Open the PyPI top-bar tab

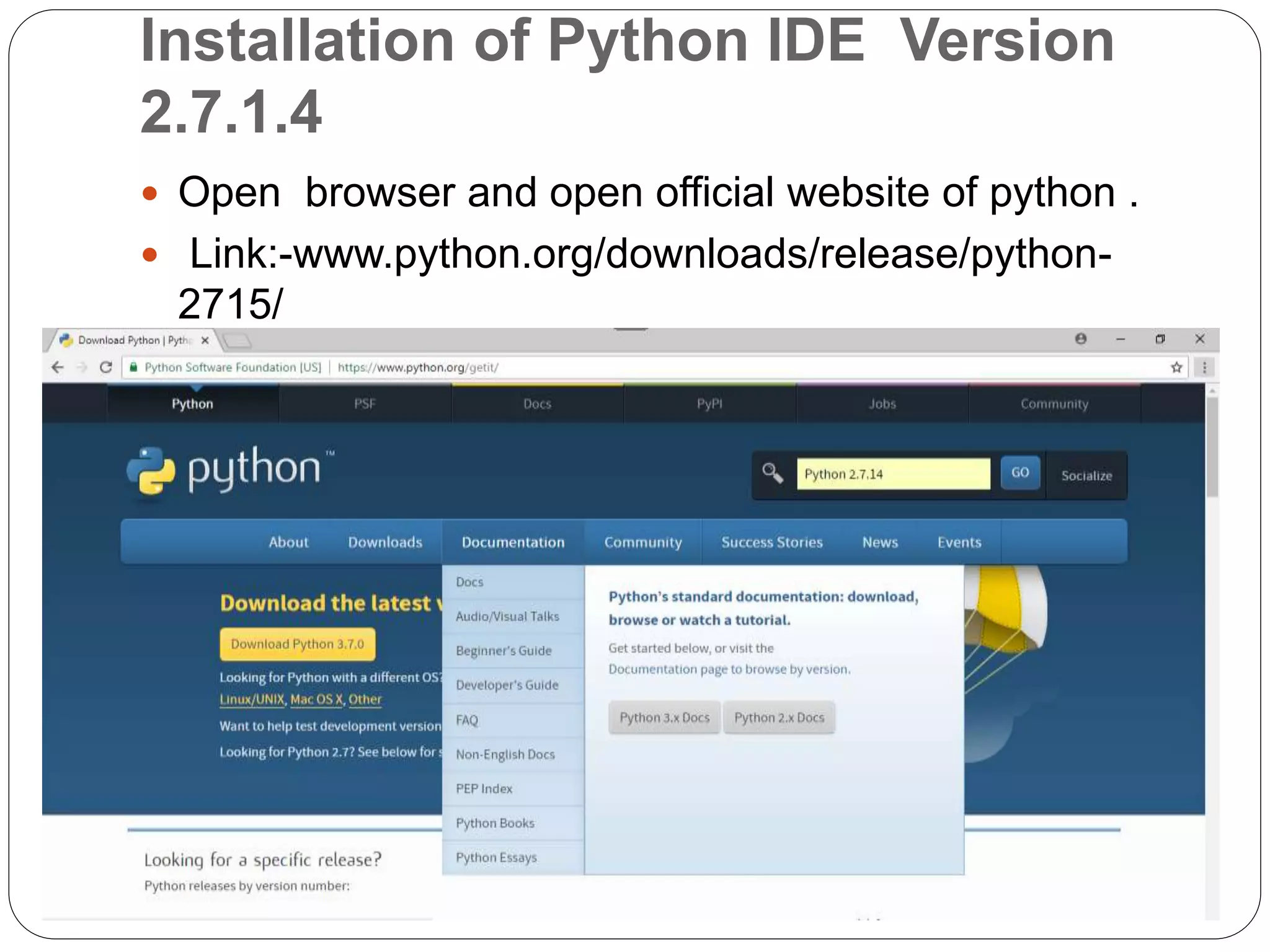pos(710,404)
